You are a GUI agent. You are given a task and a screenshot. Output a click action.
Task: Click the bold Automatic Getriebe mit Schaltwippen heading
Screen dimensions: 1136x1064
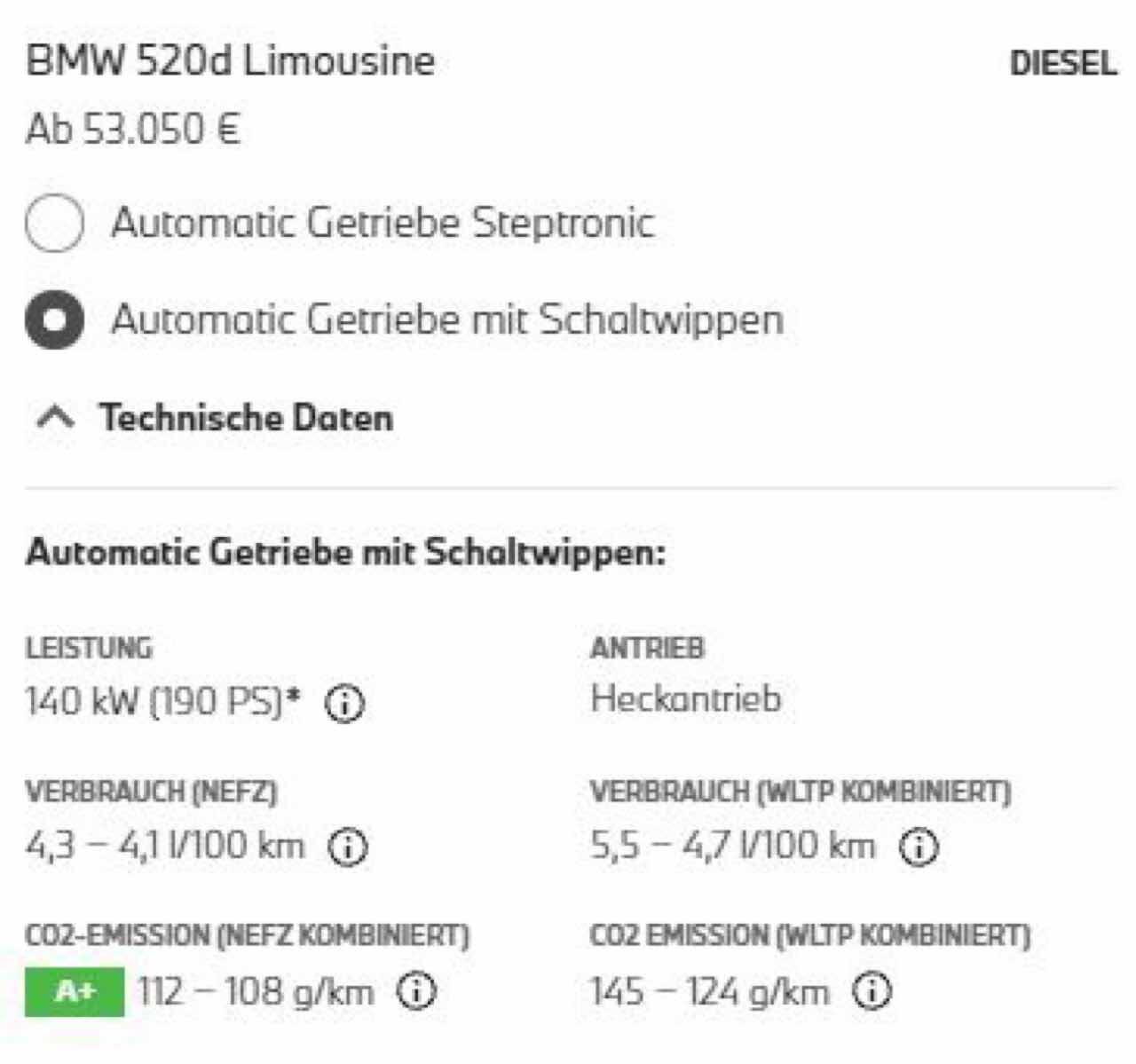coord(346,552)
